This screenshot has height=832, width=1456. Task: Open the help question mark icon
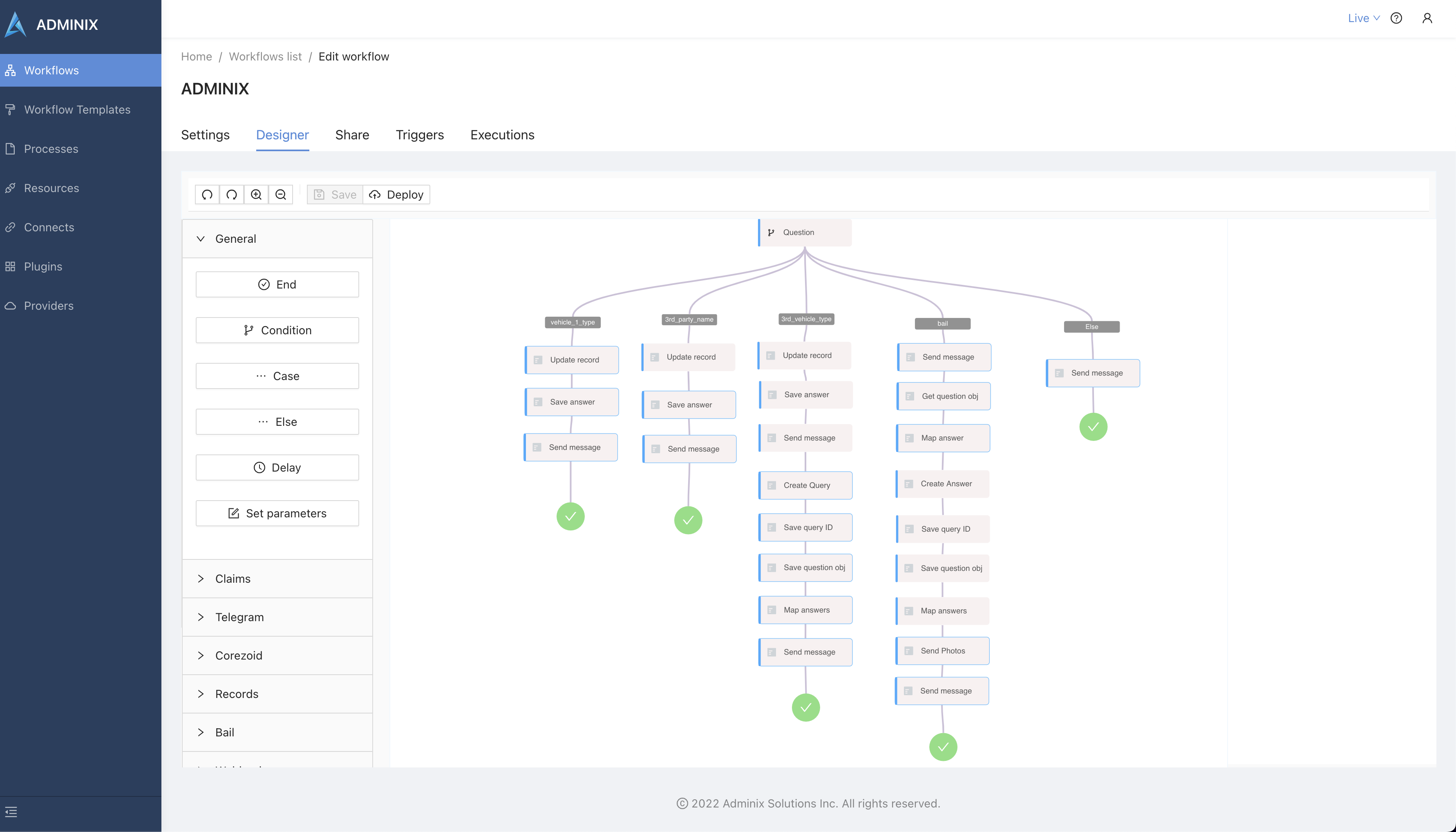pyautogui.click(x=1396, y=18)
